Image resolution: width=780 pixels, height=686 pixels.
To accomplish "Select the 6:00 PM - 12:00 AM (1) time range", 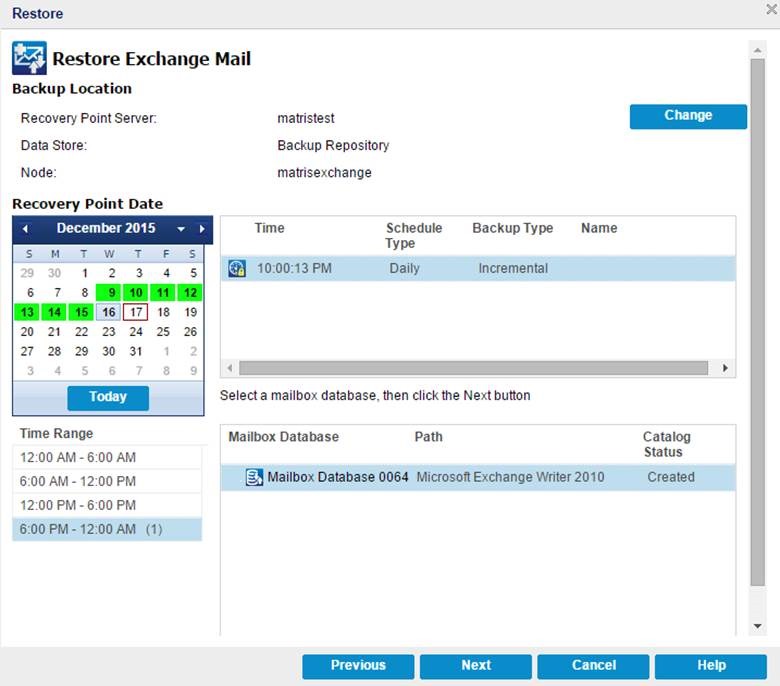I will [107, 529].
